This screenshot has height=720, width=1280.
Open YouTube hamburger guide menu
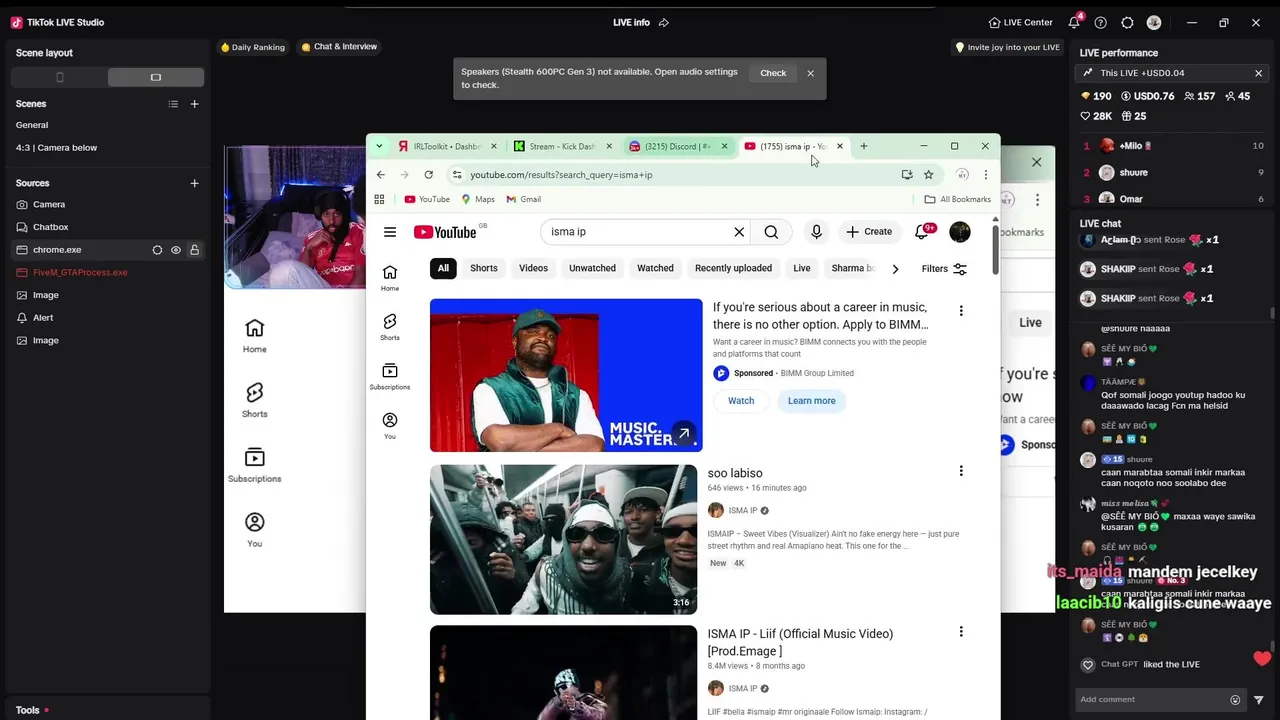390,232
